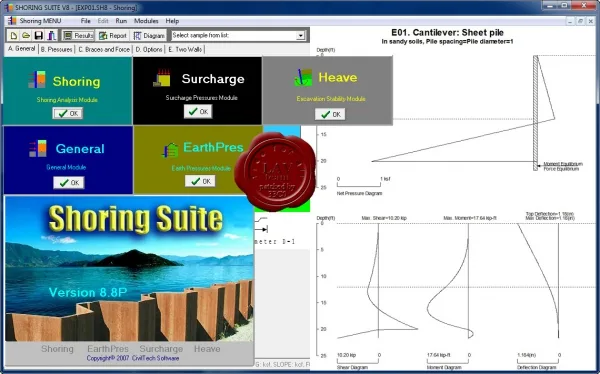Click Shoring text at splash bottom
The image size is (600, 374).
click(57, 349)
